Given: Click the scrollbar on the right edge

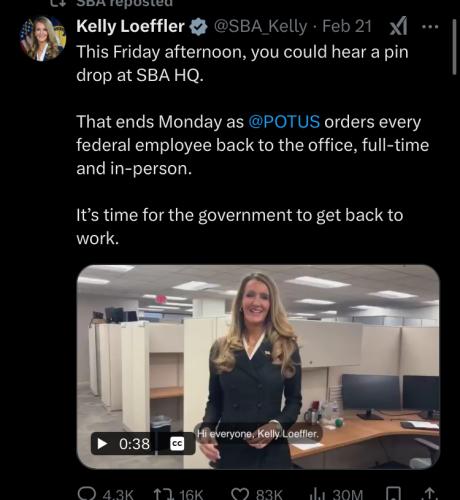Looking at the screenshot, I should 454,47.
